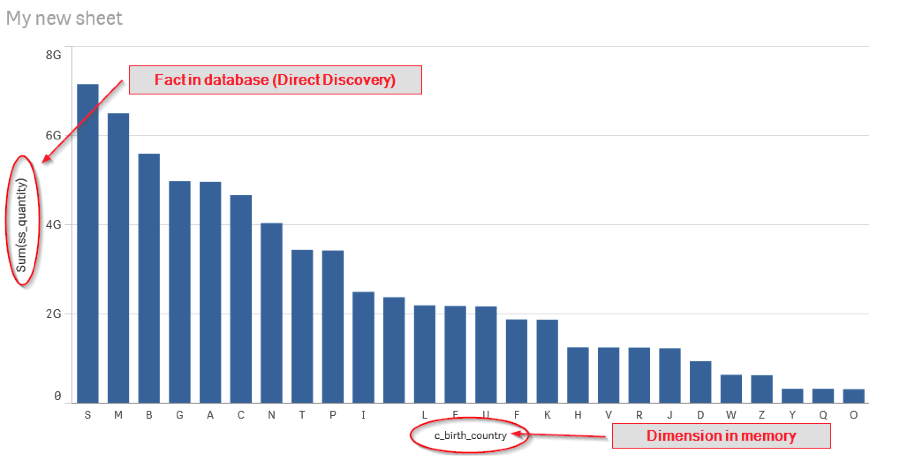The width and height of the screenshot is (900, 456).
Task: Select the bar for H
Action: (x=578, y=375)
